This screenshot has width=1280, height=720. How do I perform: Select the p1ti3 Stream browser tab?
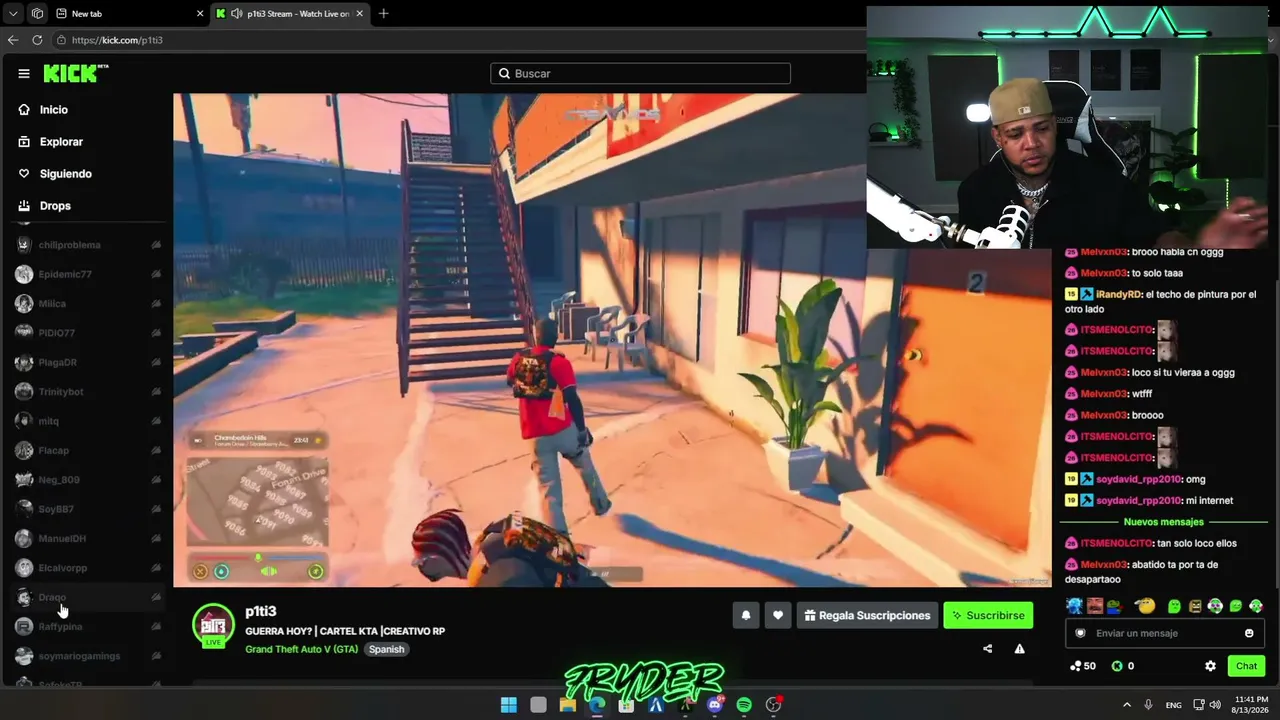[290, 14]
